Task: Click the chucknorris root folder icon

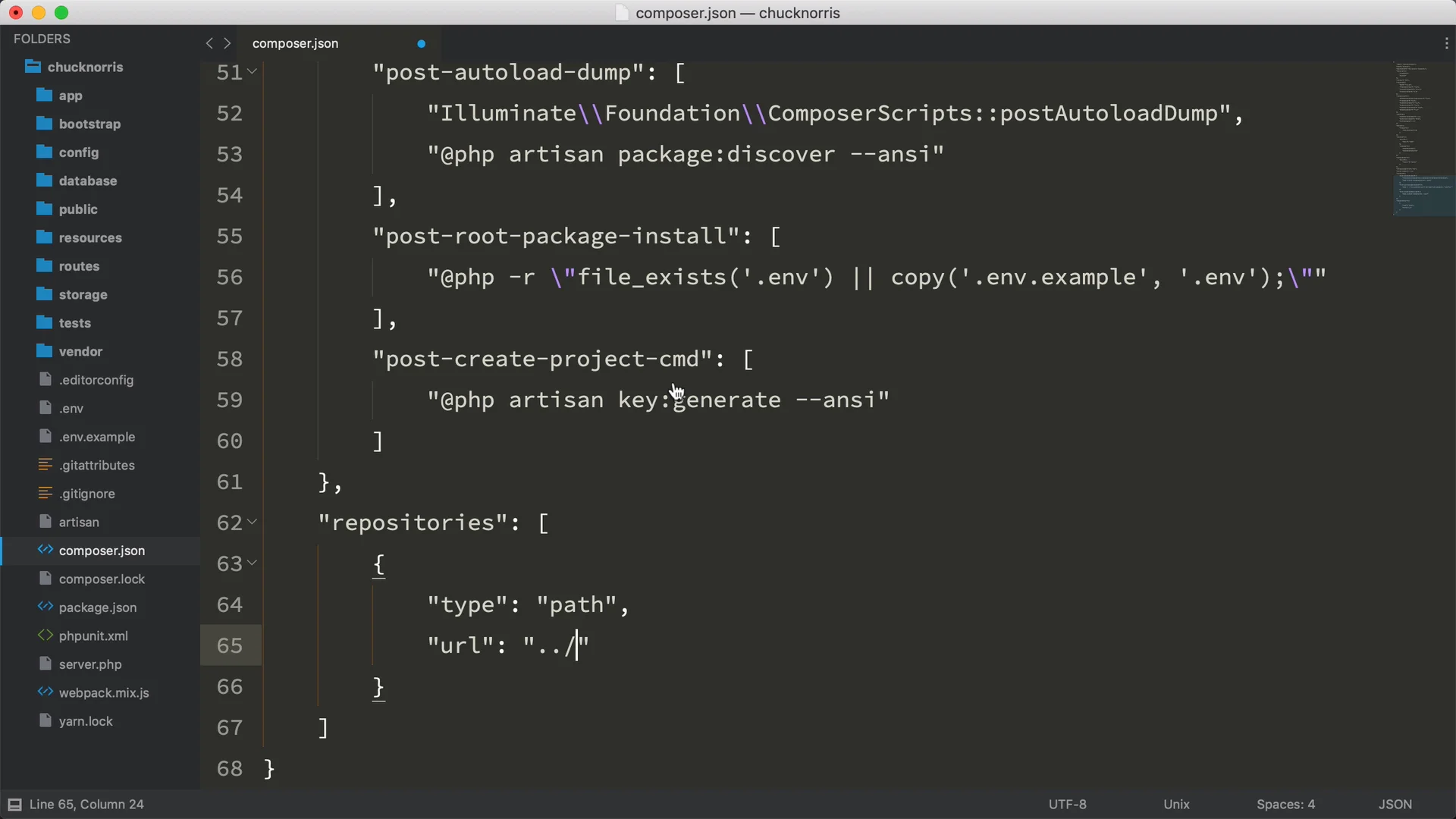Action: pyautogui.click(x=32, y=67)
